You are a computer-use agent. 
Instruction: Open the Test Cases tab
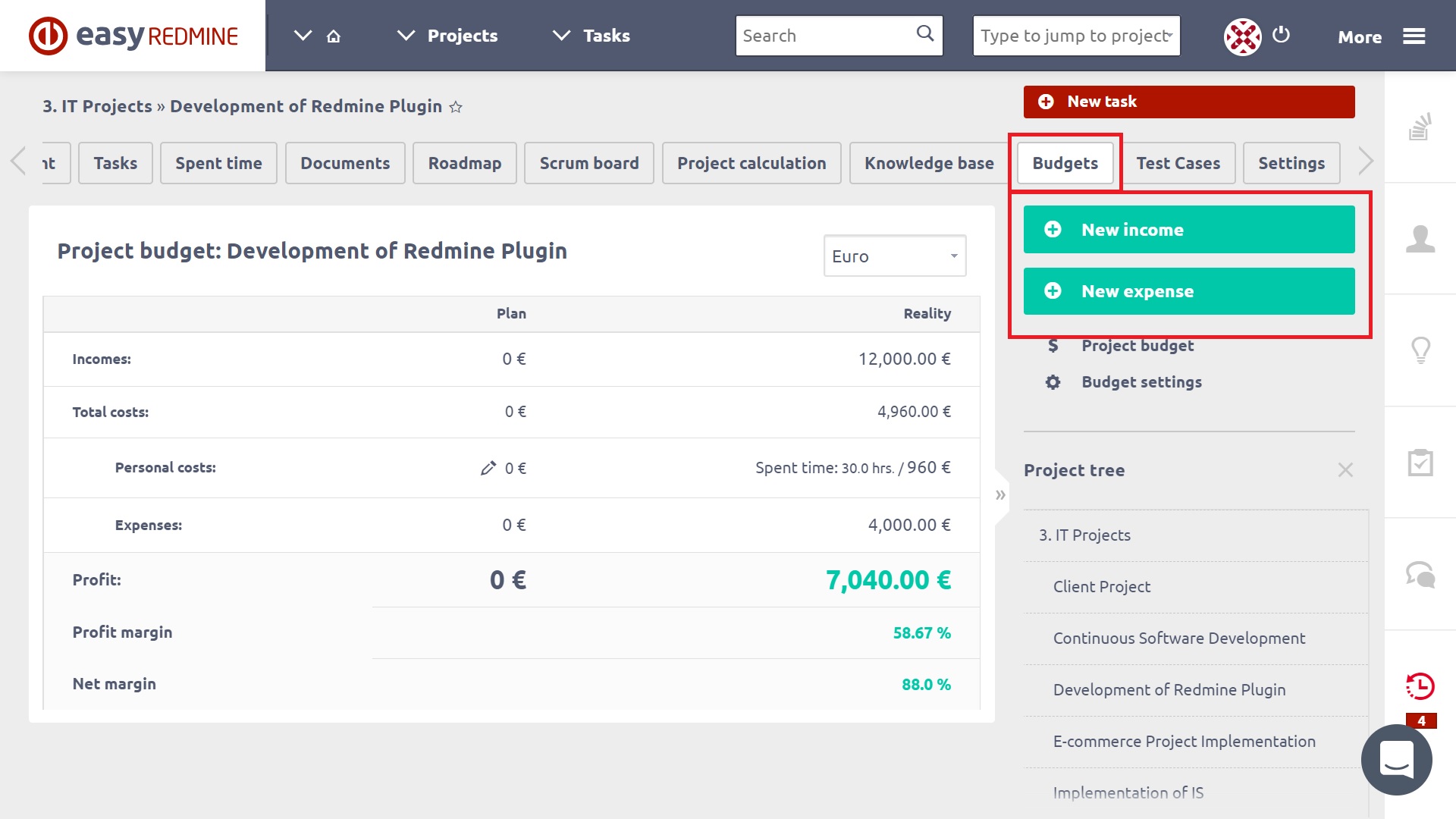[x=1178, y=163]
